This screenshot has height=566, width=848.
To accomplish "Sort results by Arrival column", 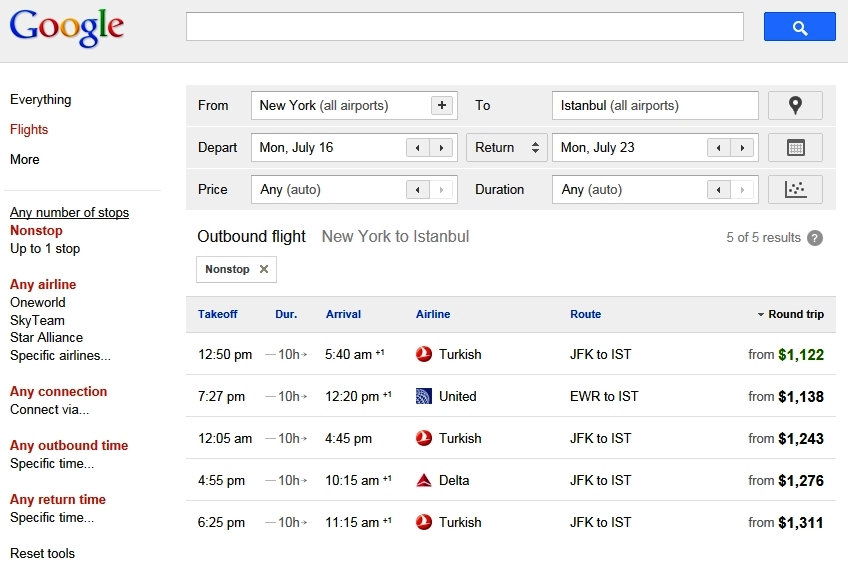I will click(343, 314).
